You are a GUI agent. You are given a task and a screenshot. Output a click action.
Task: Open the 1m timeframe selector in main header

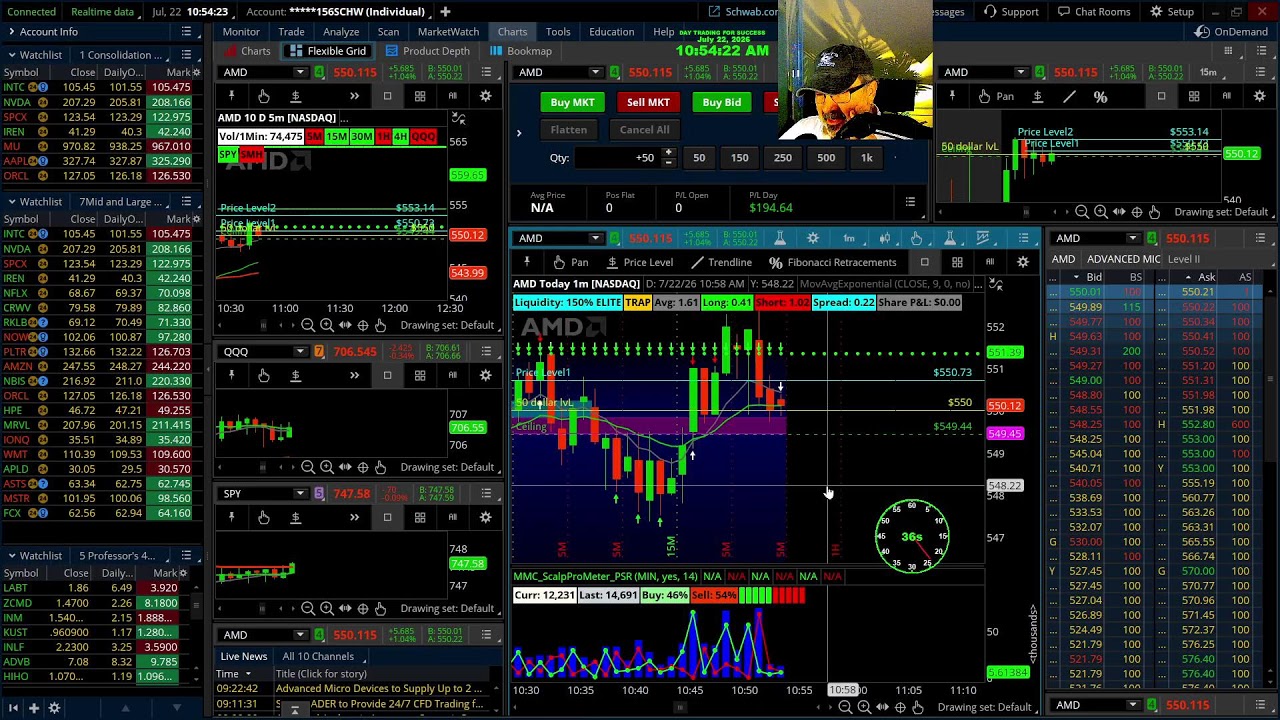pyautogui.click(x=848, y=238)
